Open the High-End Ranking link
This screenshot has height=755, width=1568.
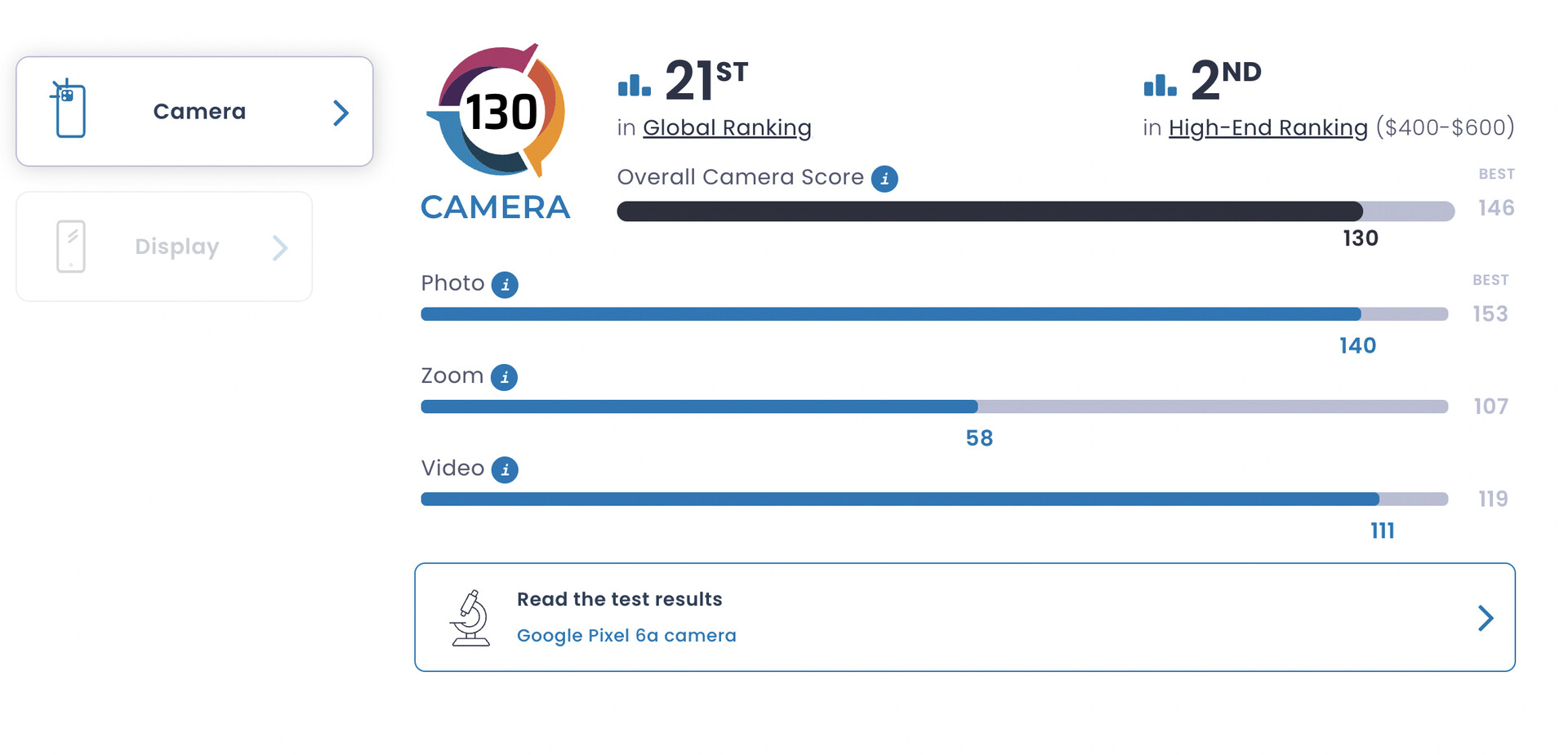tap(1267, 128)
